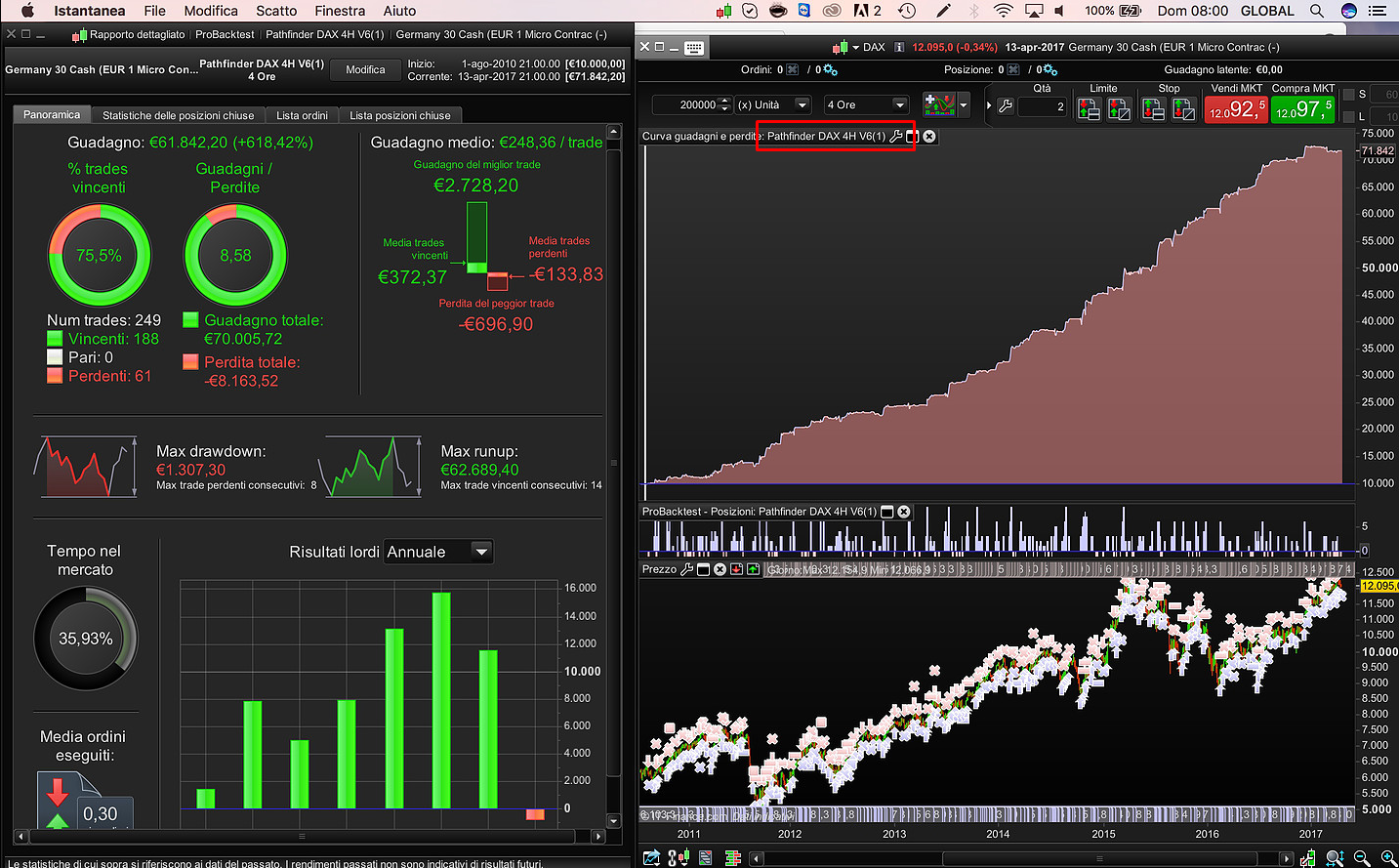Click the auto-zoom magnifier with arrows icon
This screenshot has height=868, width=1399.
coord(1335,858)
